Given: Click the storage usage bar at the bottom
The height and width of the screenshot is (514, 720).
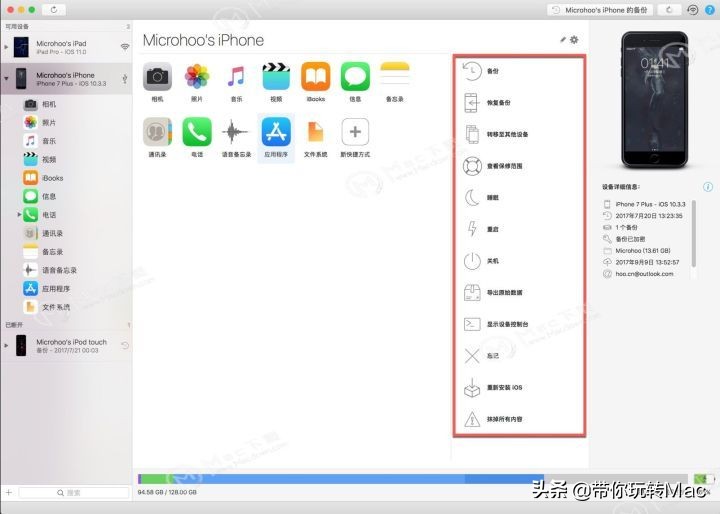Looking at the screenshot, I should 412,479.
